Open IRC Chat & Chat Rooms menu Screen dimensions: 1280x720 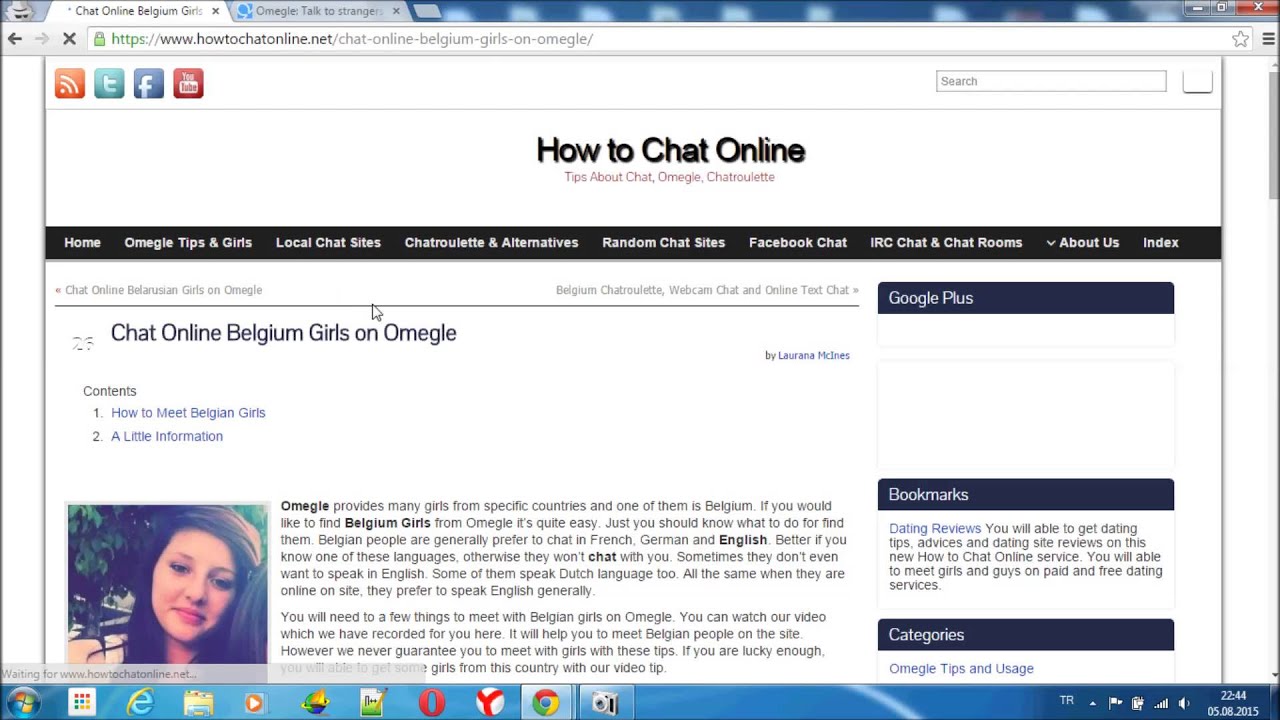pos(946,242)
